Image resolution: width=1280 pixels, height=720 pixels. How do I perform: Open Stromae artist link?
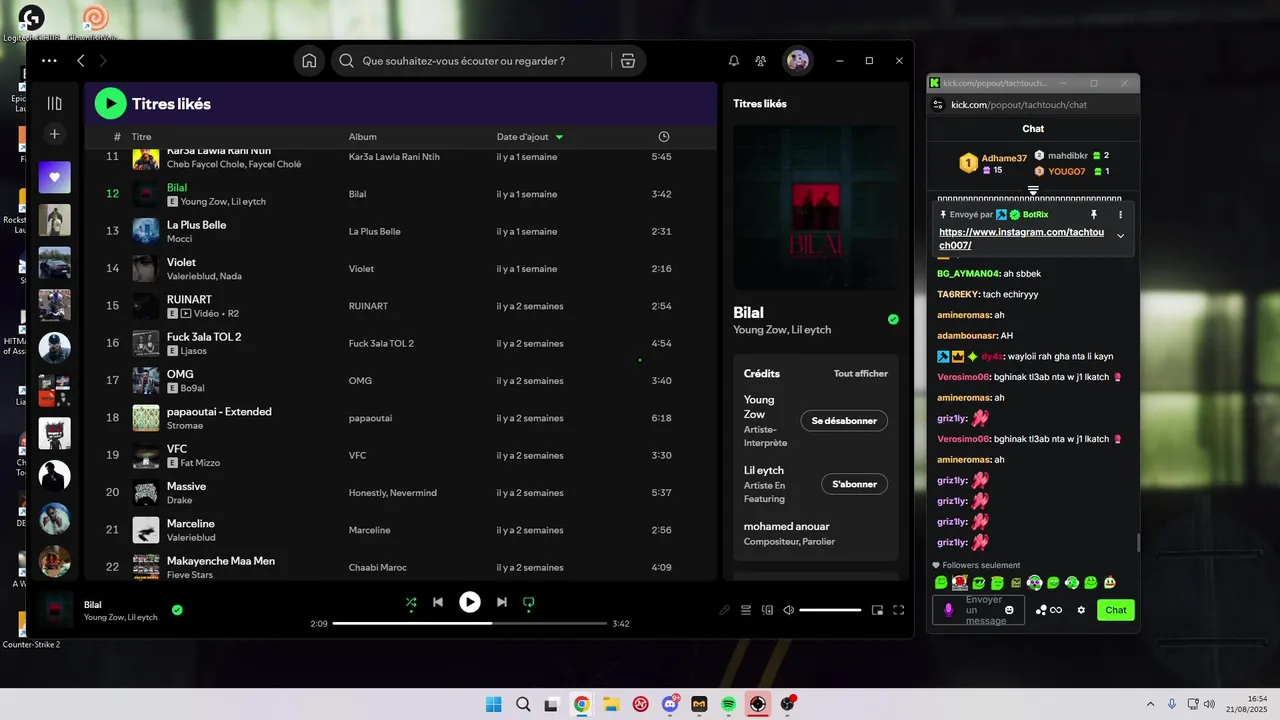pos(184,426)
